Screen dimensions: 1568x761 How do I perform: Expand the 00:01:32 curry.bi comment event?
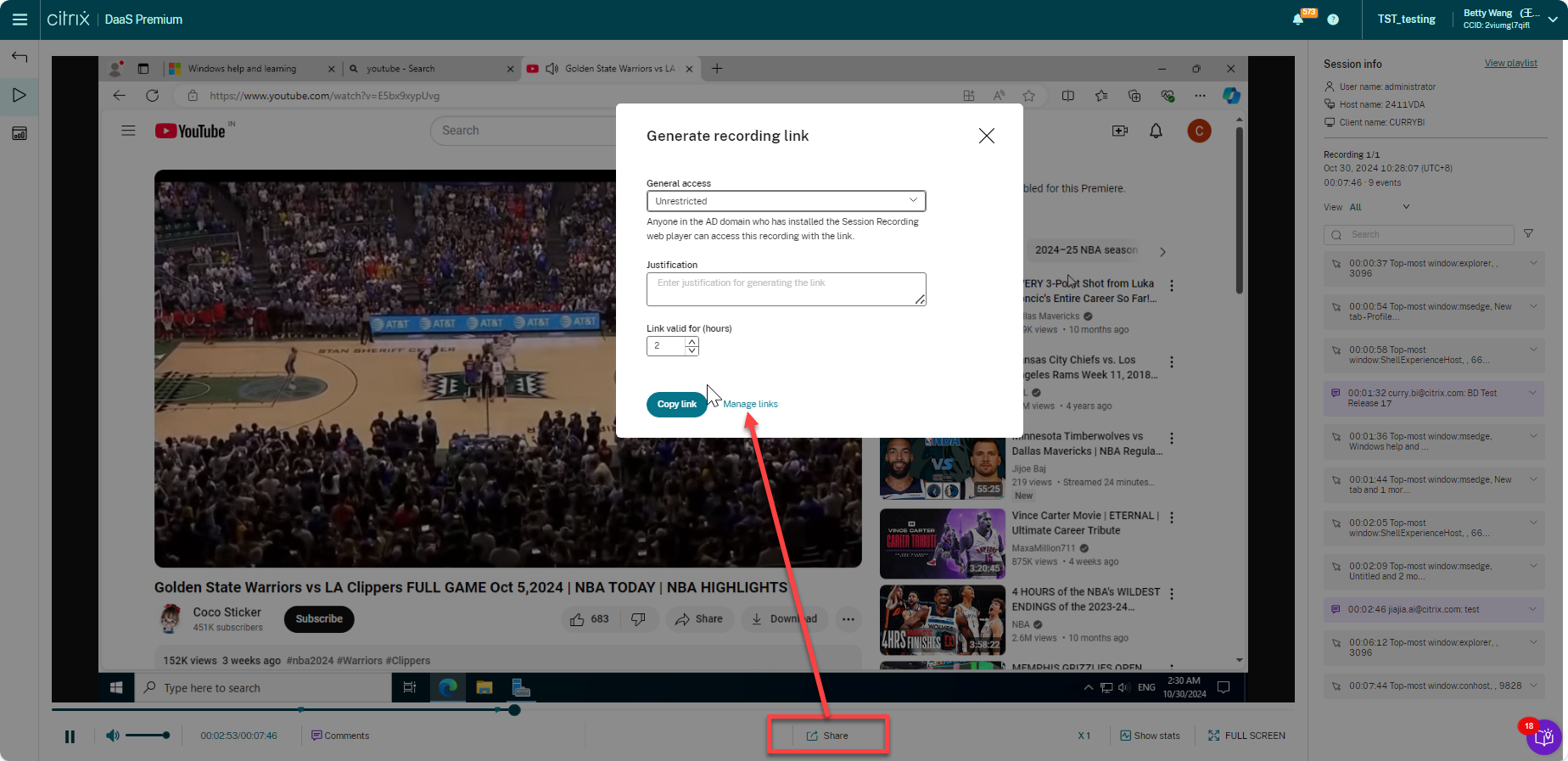pyautogui.click(x=1533, y=393)
